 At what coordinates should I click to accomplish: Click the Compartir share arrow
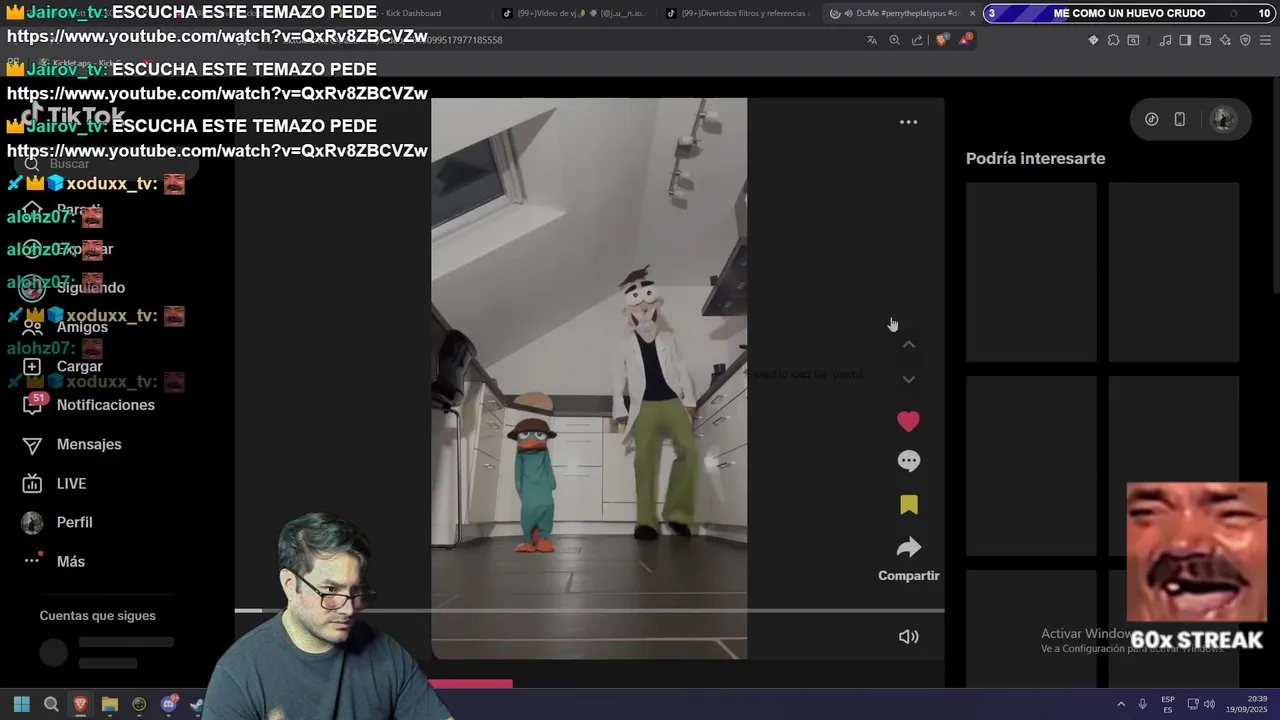(x=908, y=548)
